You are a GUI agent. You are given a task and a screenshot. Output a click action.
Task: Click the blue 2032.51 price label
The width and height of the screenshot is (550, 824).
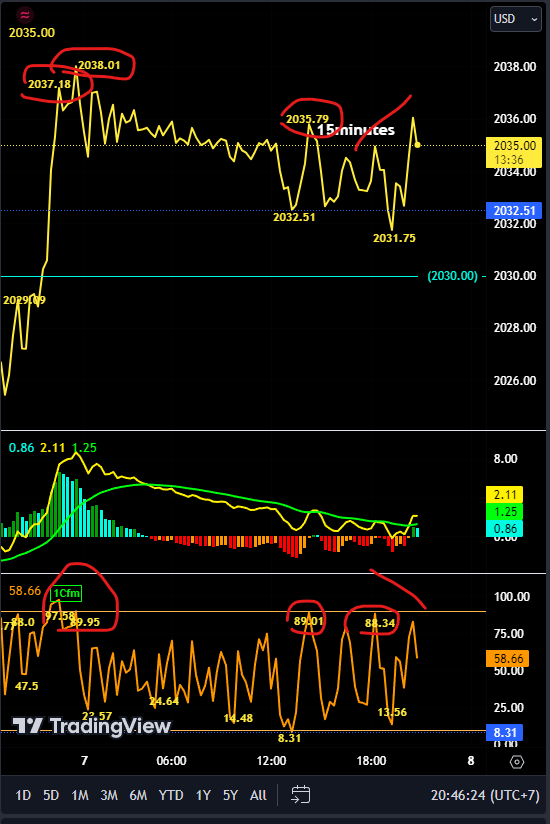pos(514,211)
